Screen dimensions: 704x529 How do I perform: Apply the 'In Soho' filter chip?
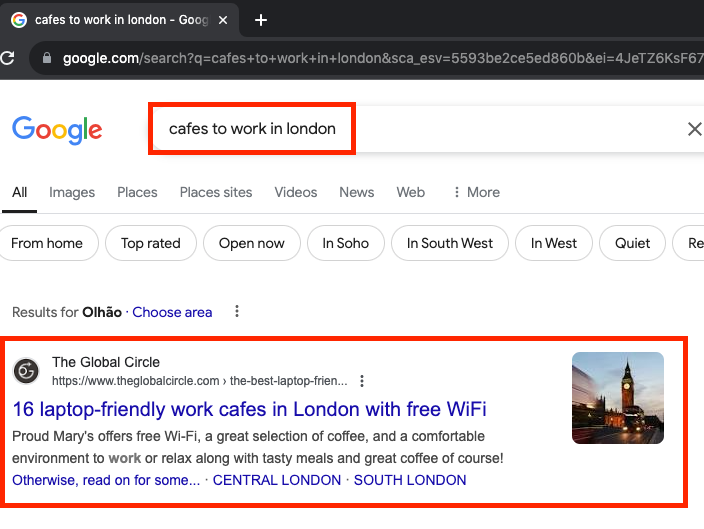tap(346, 243)
